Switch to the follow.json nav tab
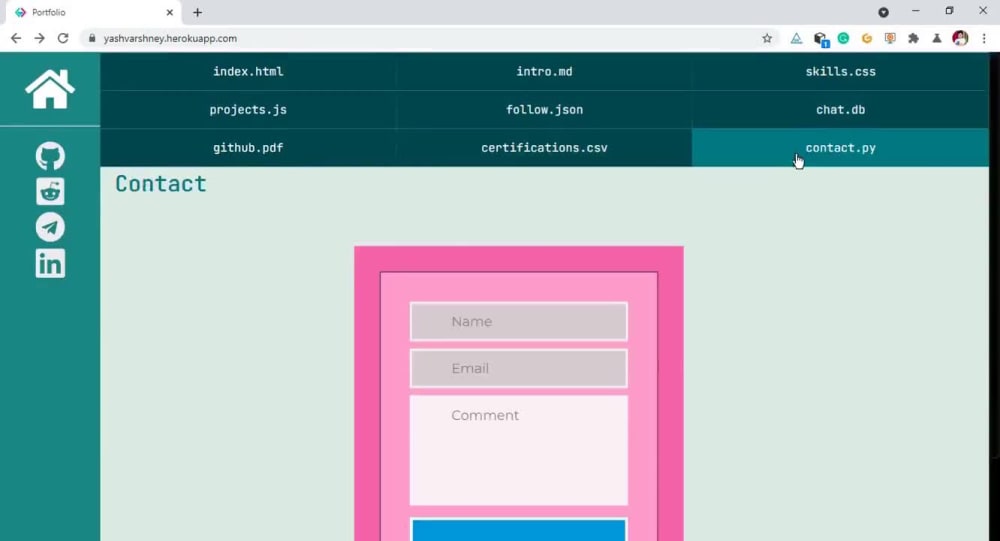The image size is (1000, 541). pyautogui.click(x=544, y=110)
